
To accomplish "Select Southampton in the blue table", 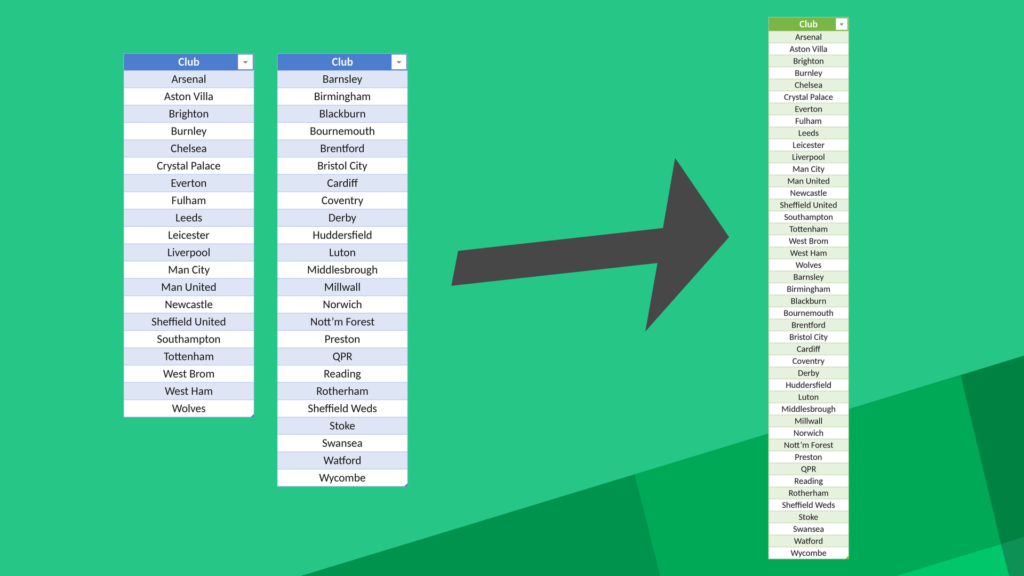I will coord(189,339).
